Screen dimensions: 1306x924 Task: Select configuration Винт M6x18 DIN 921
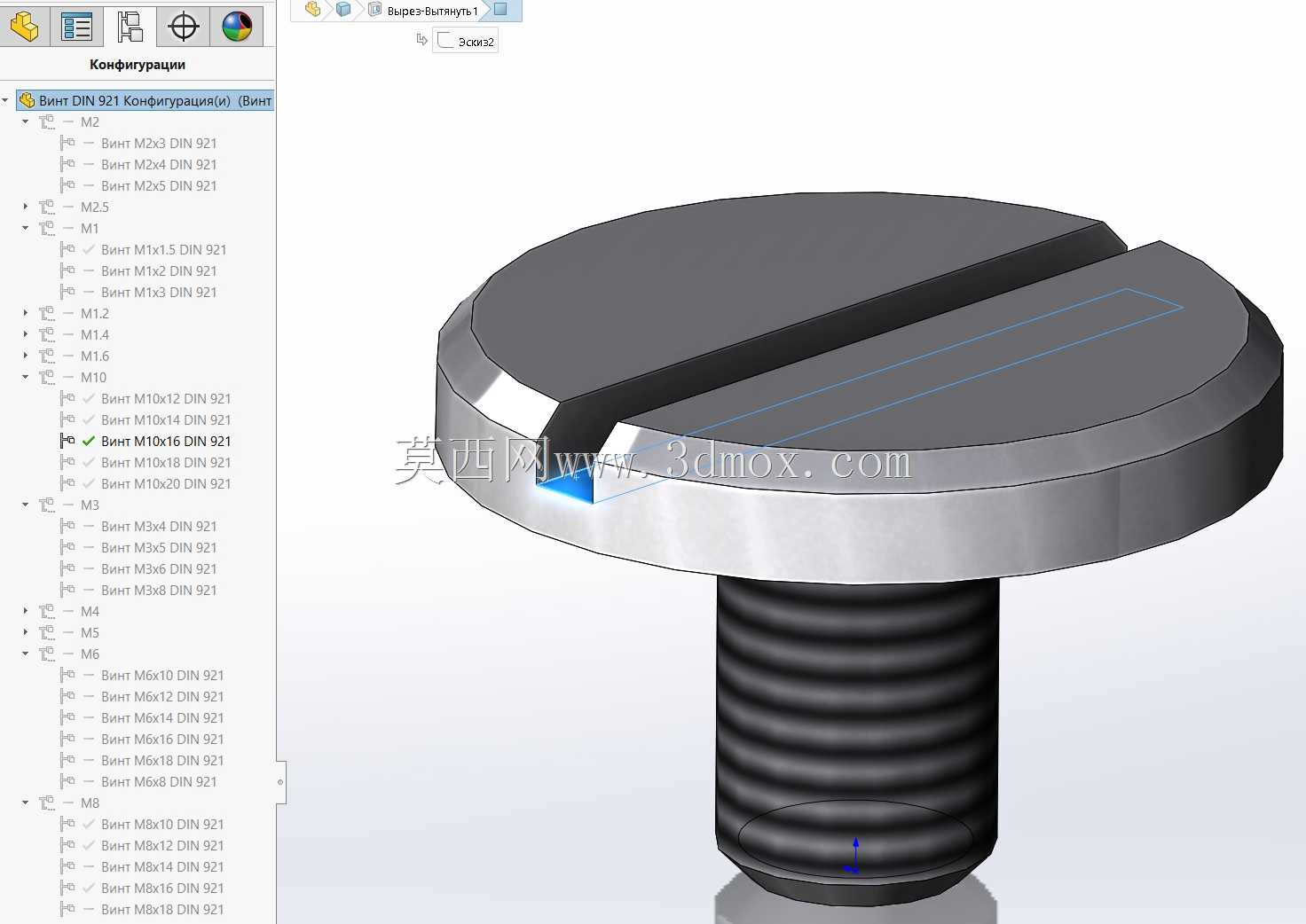(x=162, y=760)
